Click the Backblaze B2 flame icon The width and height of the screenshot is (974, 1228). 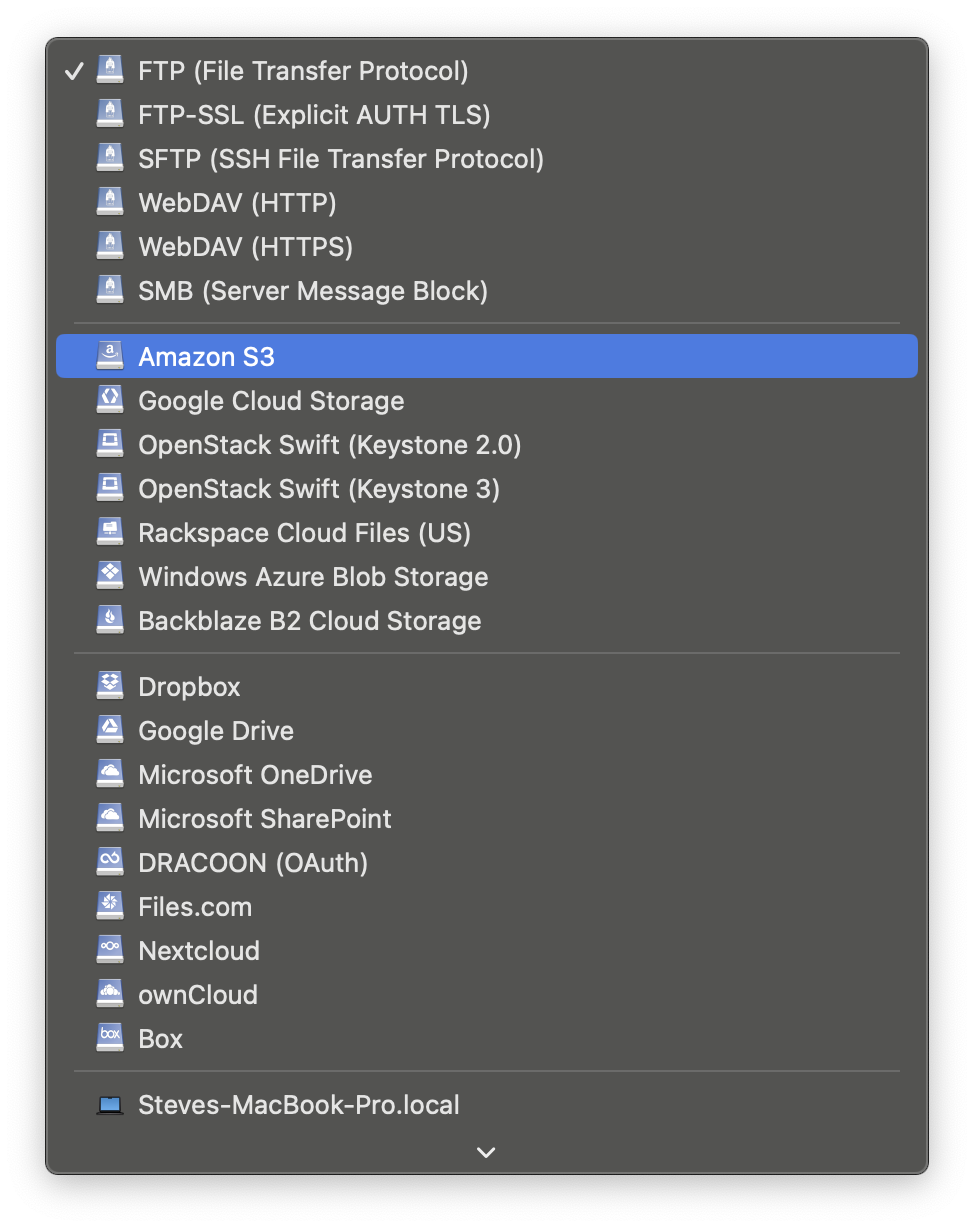click(110, 620)
